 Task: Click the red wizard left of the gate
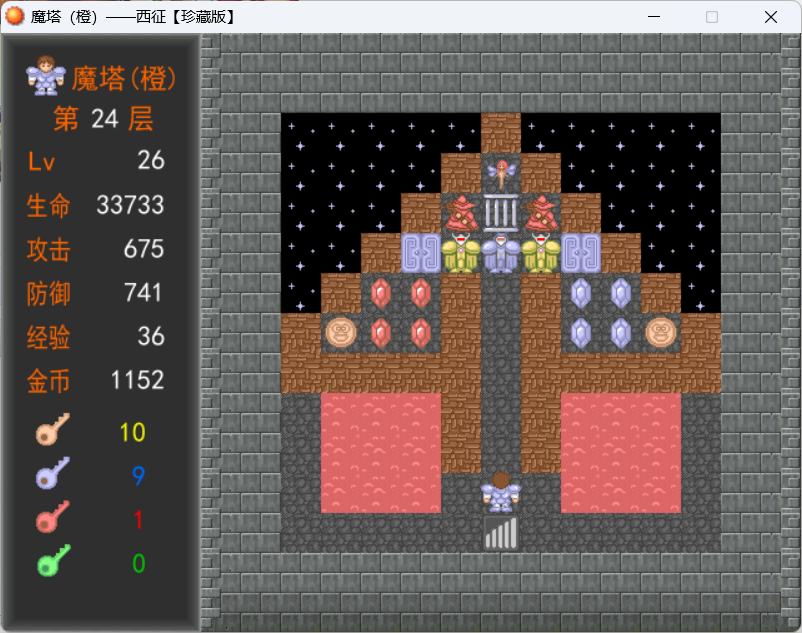[x=461, y=213]
